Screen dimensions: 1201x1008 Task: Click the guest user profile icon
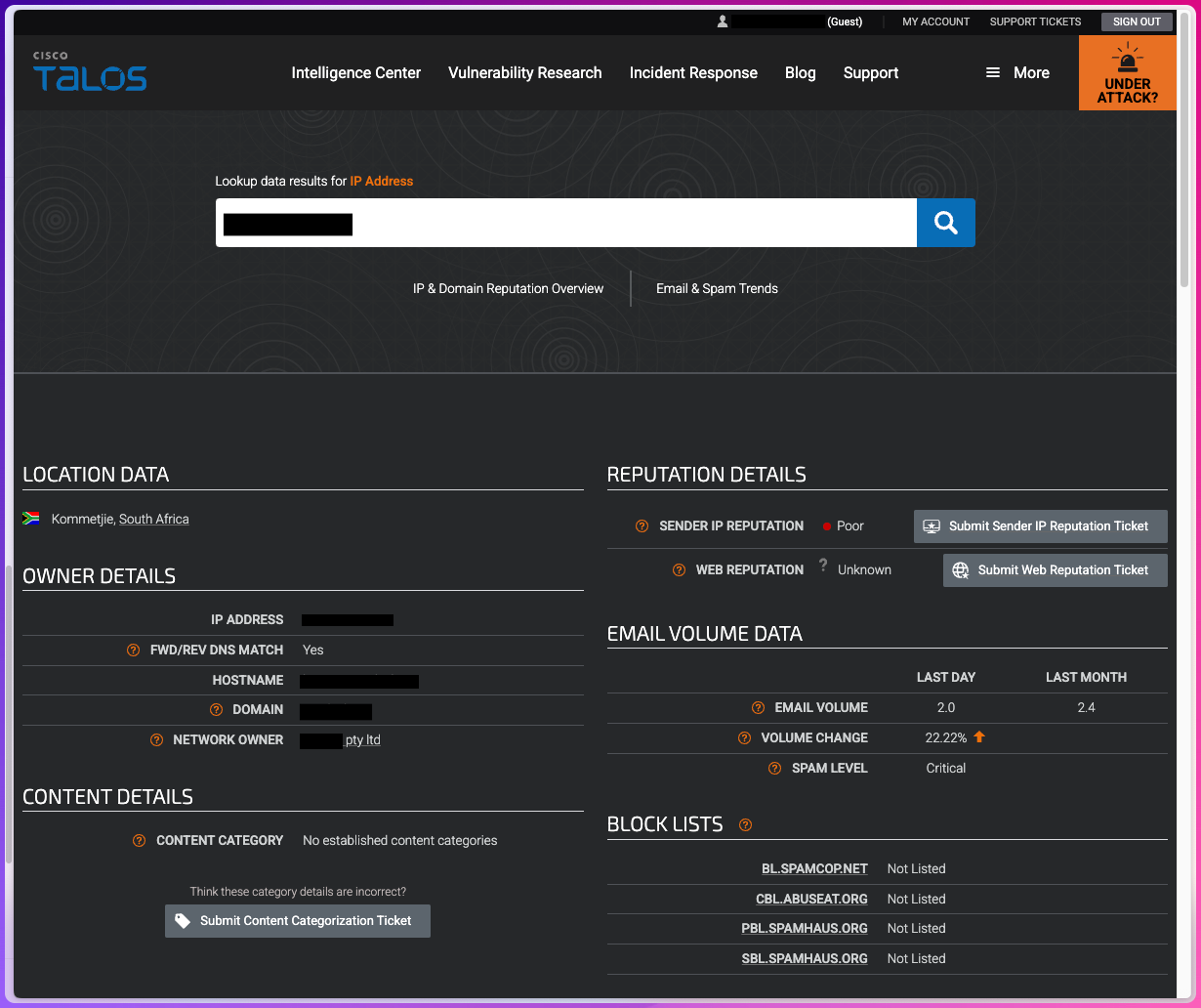[723, 21]
